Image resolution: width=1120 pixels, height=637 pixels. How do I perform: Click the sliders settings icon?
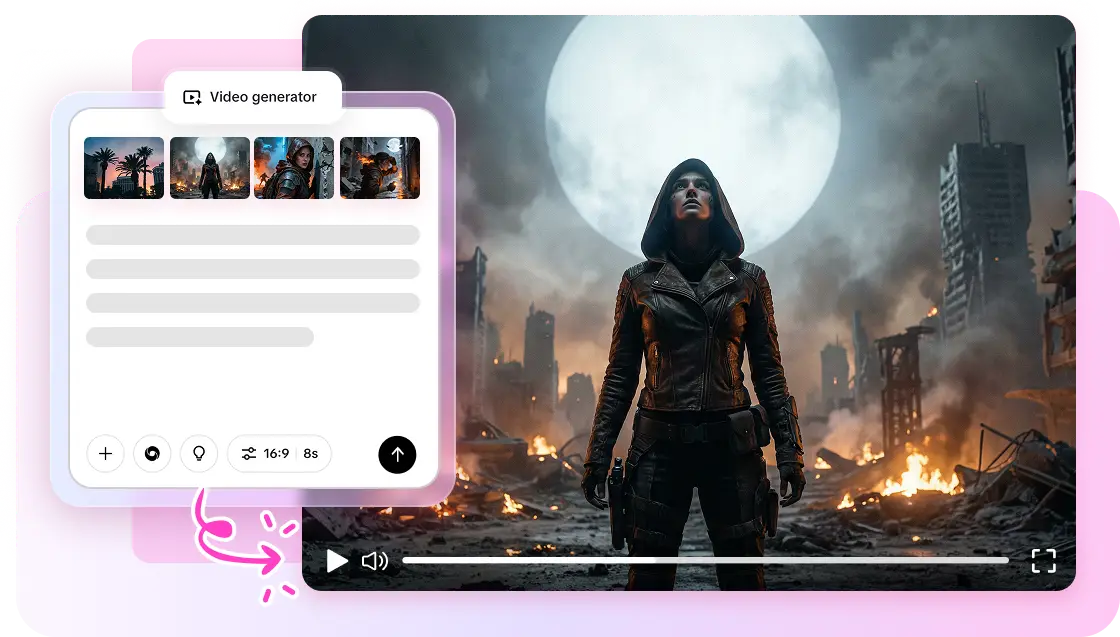click(249, 453)
